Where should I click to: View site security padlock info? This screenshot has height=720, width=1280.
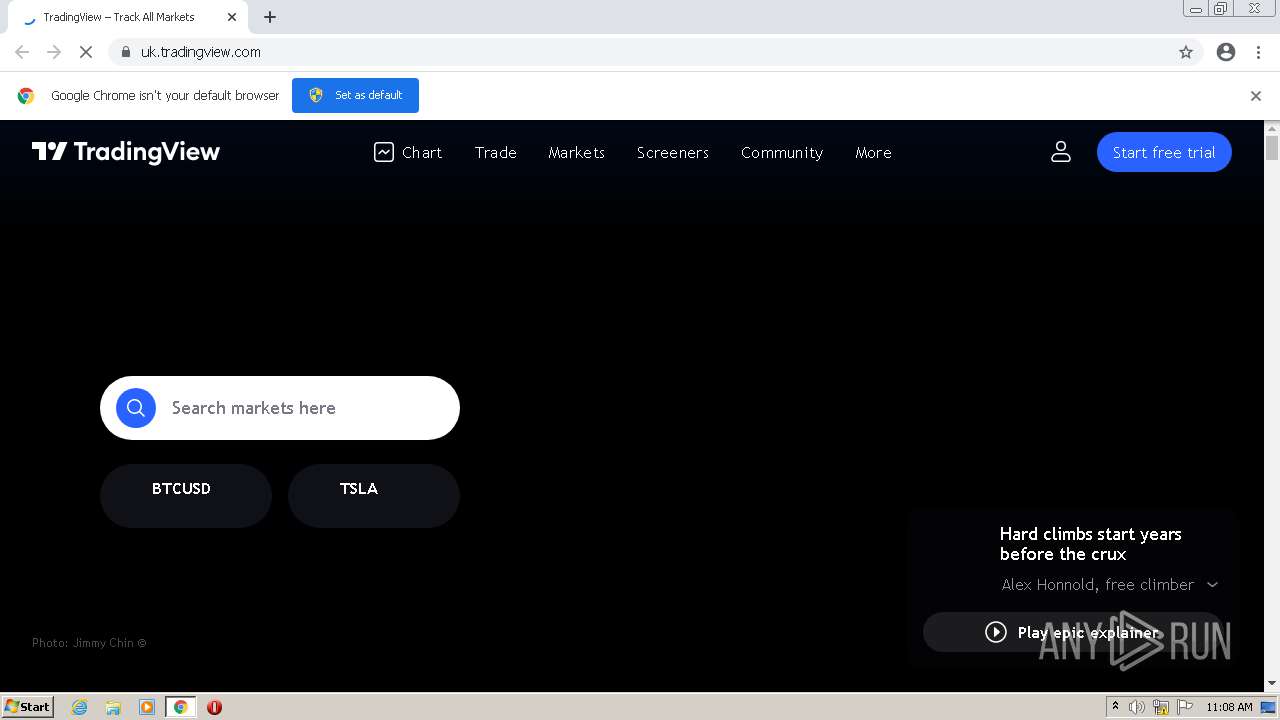pyautogui.click(x=125, y=52)
